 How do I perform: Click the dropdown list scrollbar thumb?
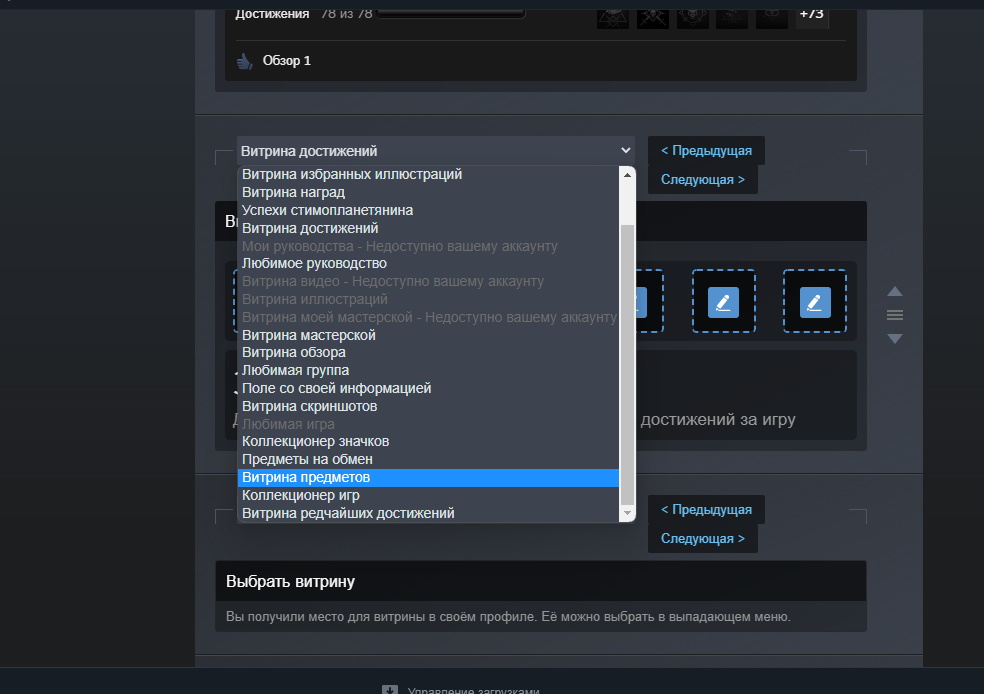[x=627, y=364]
